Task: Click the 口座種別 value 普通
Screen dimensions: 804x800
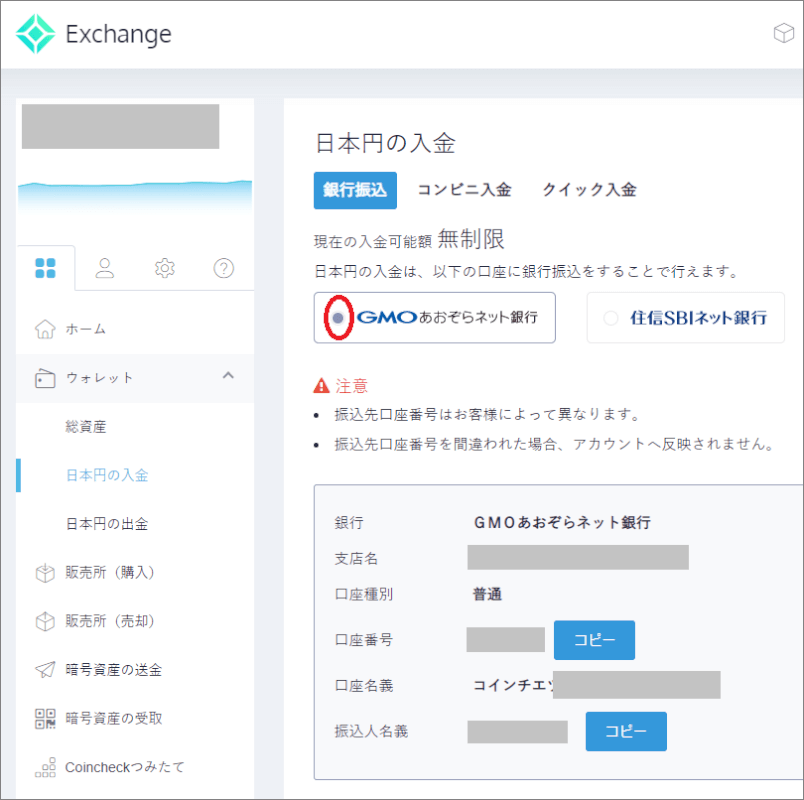Action: 487,594
